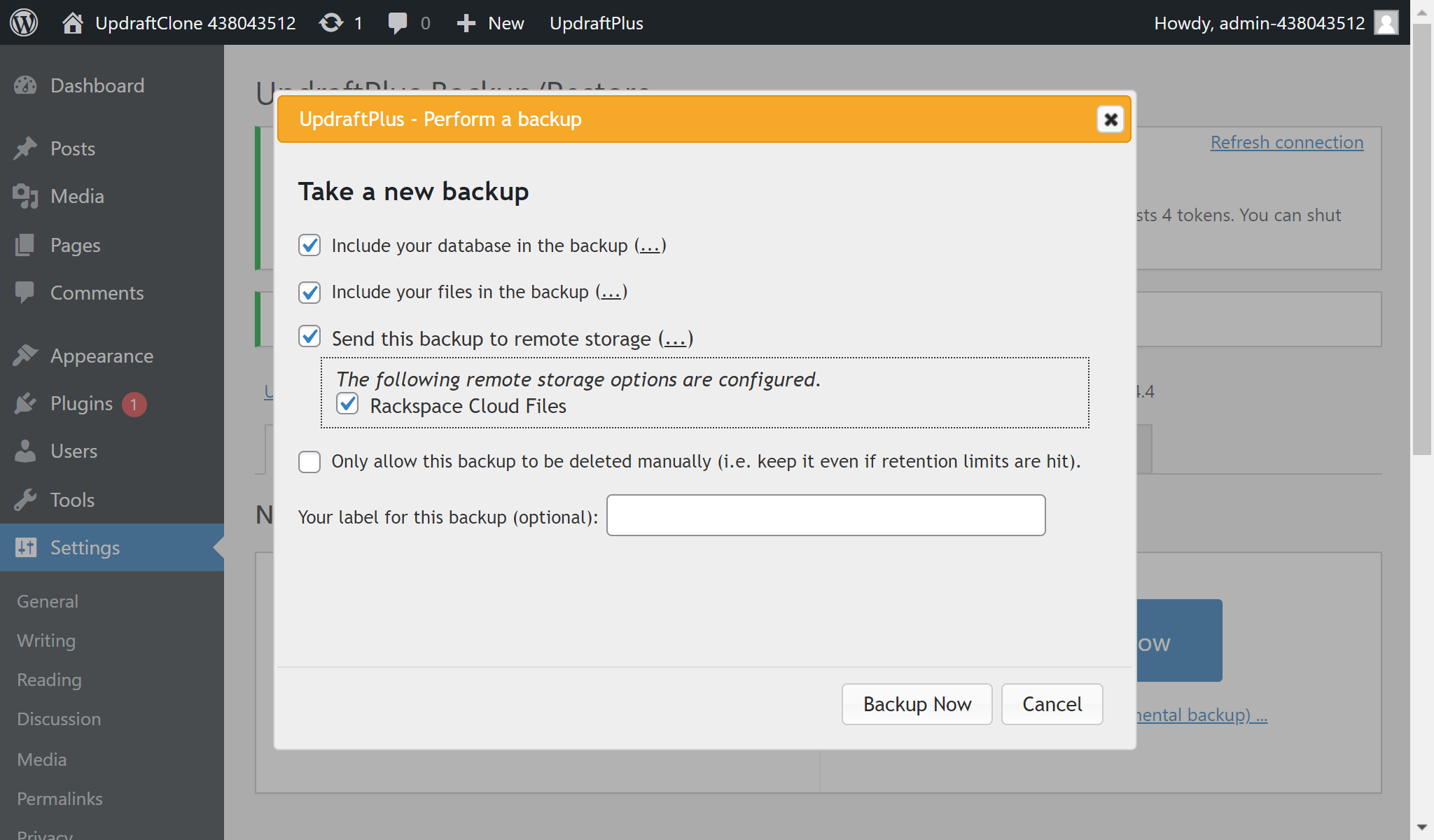View comments using the speech bubble icon
This screenshot has height=840, width=1434.
pyautogui.click(x=398, y=22)
